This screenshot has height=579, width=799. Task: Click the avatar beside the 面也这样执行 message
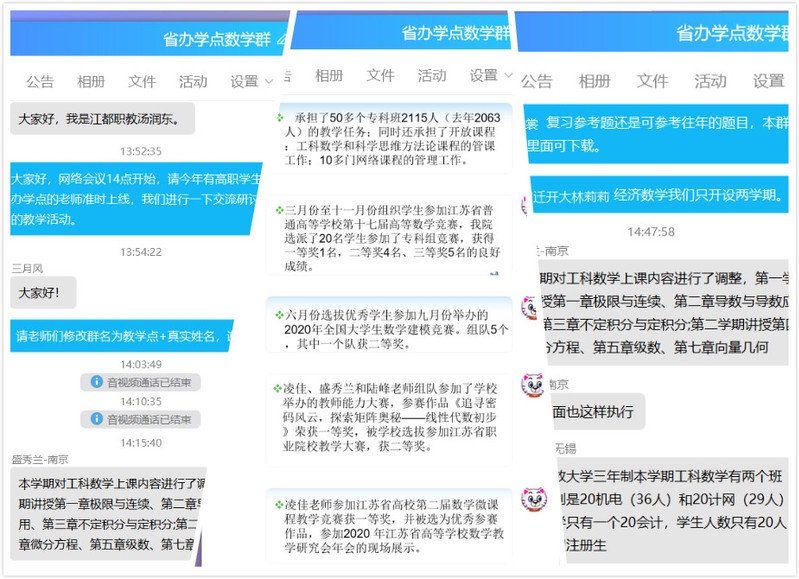534,385
